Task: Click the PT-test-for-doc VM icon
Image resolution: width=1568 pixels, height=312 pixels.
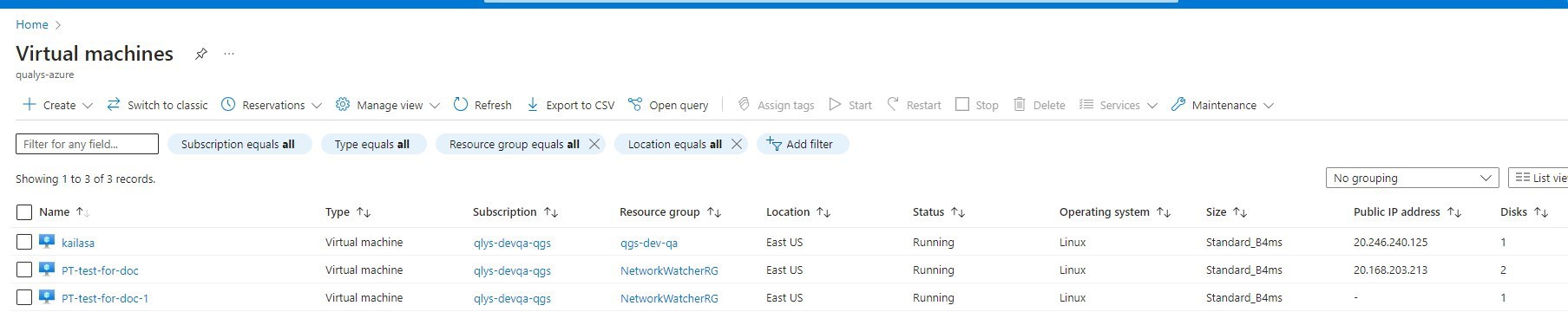Action: tap(47, 270)
